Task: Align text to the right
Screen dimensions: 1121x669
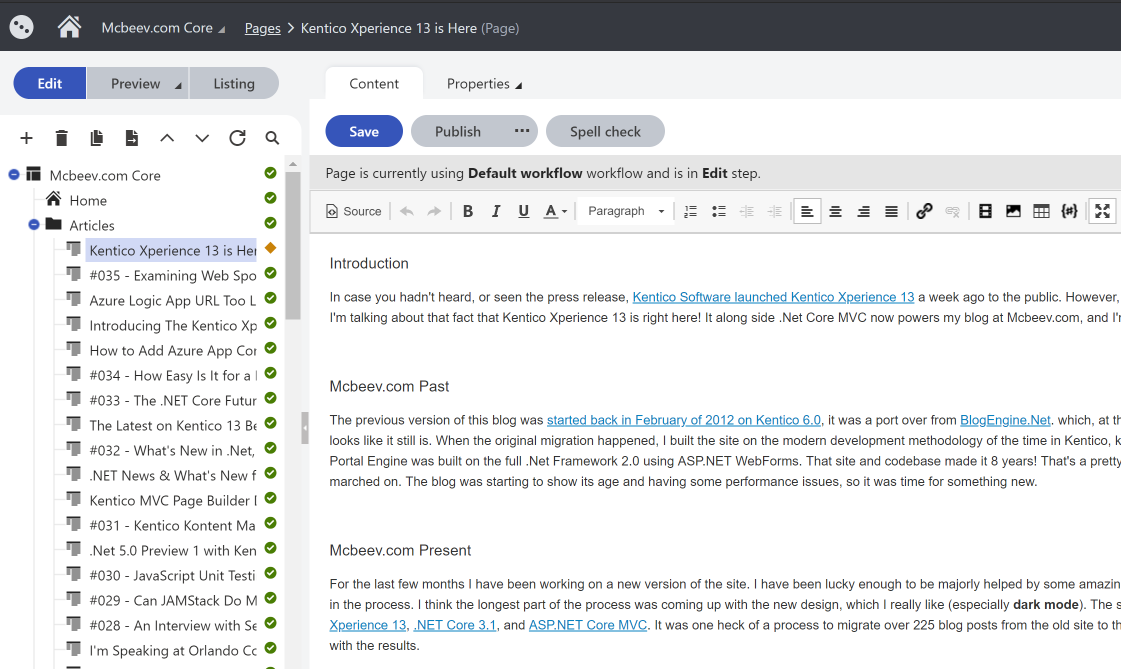Action: (x=863, y=212)
